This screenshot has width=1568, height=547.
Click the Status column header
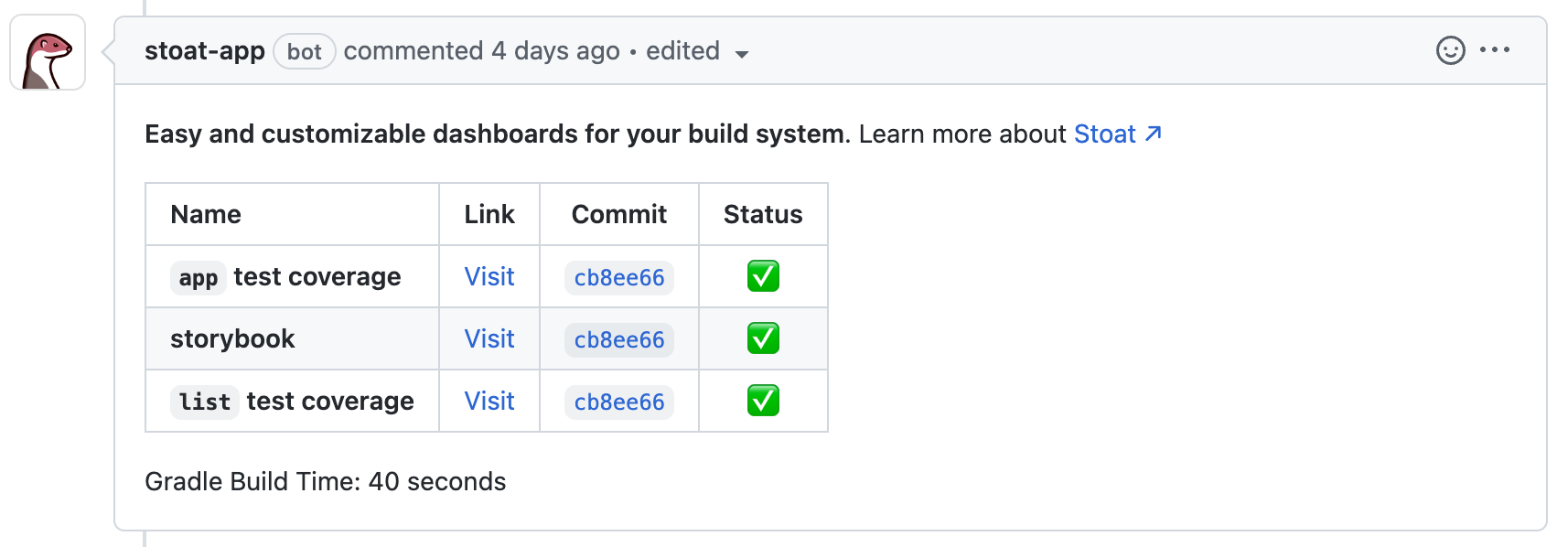(763, 214)
